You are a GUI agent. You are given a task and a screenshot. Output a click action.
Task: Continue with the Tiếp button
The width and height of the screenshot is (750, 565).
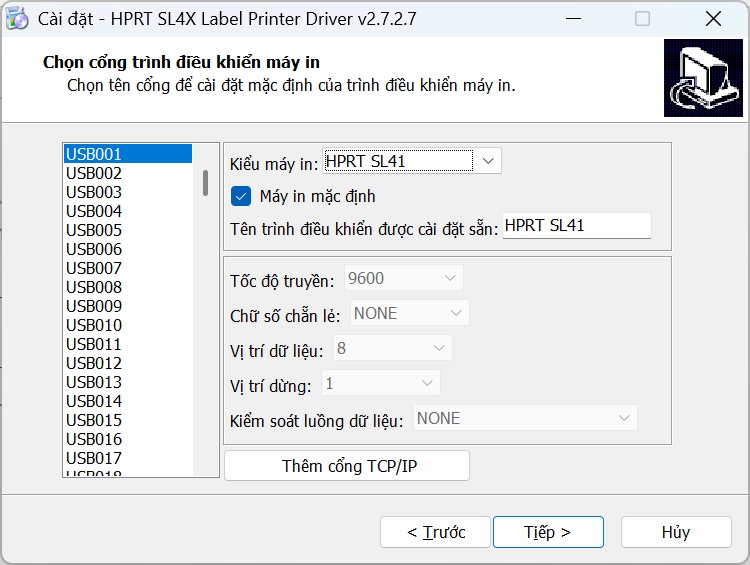point(548,532)
